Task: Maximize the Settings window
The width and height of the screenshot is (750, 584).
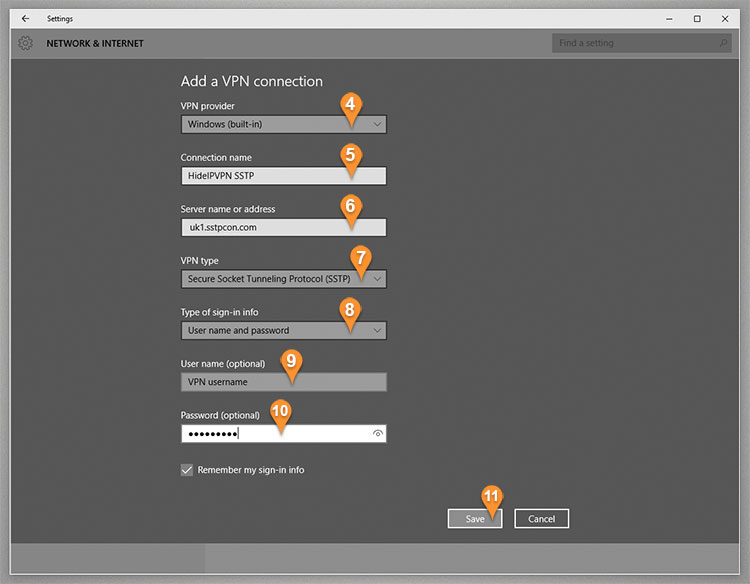Action: [697, 18]
